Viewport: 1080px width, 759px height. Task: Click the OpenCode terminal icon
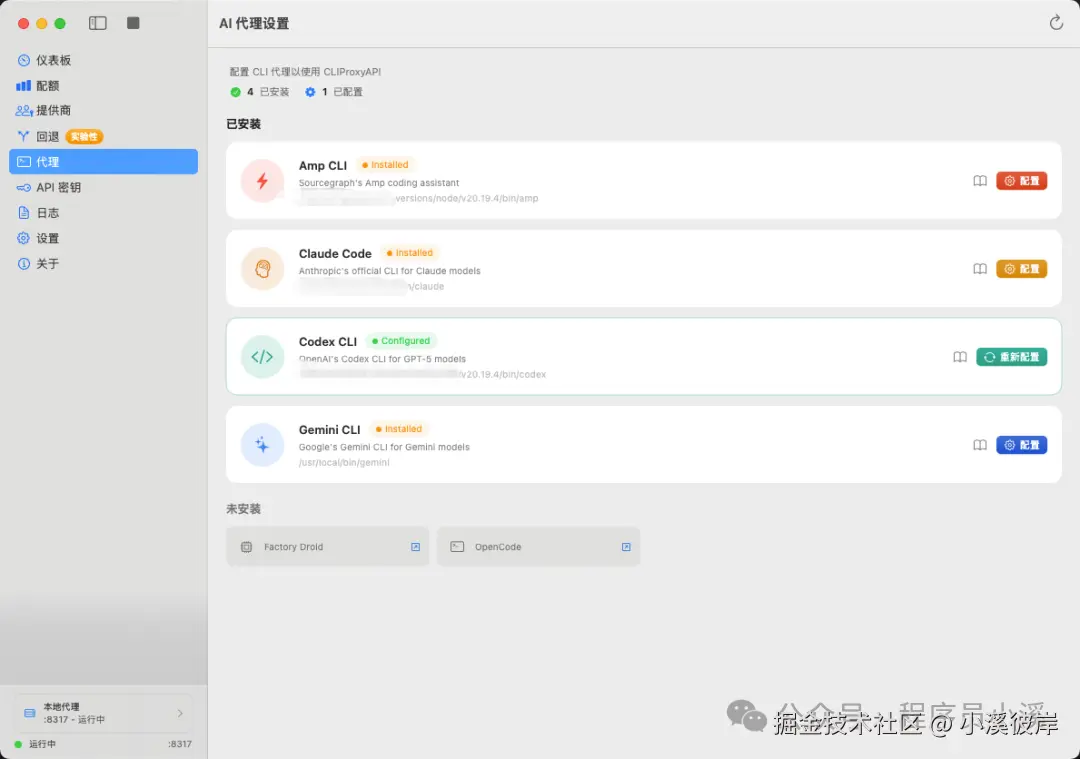click(457, 547)
